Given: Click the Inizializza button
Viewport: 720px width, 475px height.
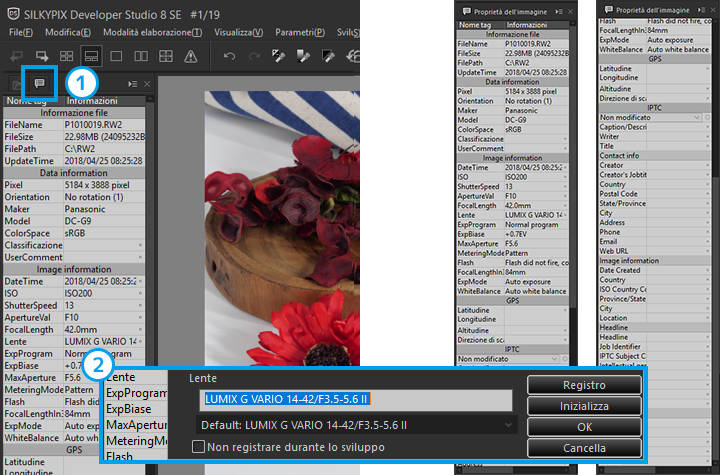Looking at the screenshot, I should click(584, 406).
